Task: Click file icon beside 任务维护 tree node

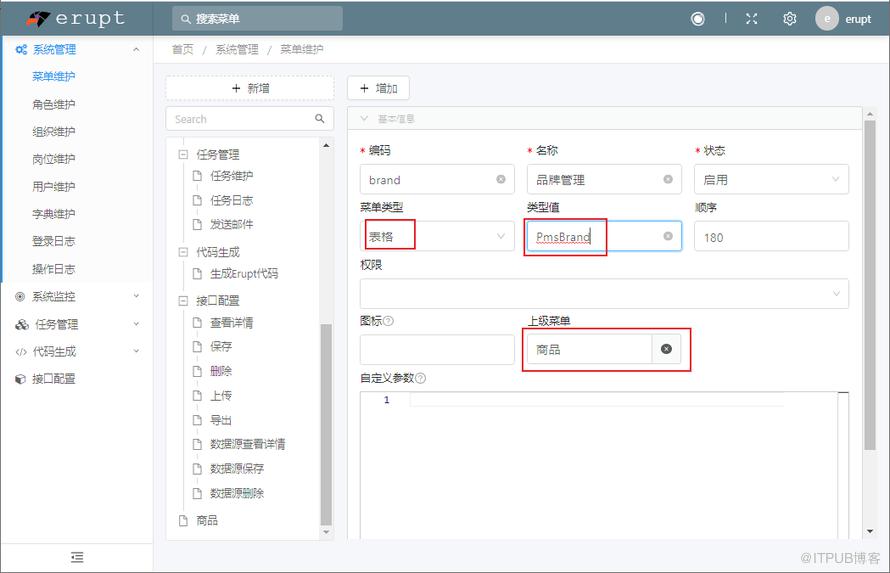Action: tap(198, 176)
